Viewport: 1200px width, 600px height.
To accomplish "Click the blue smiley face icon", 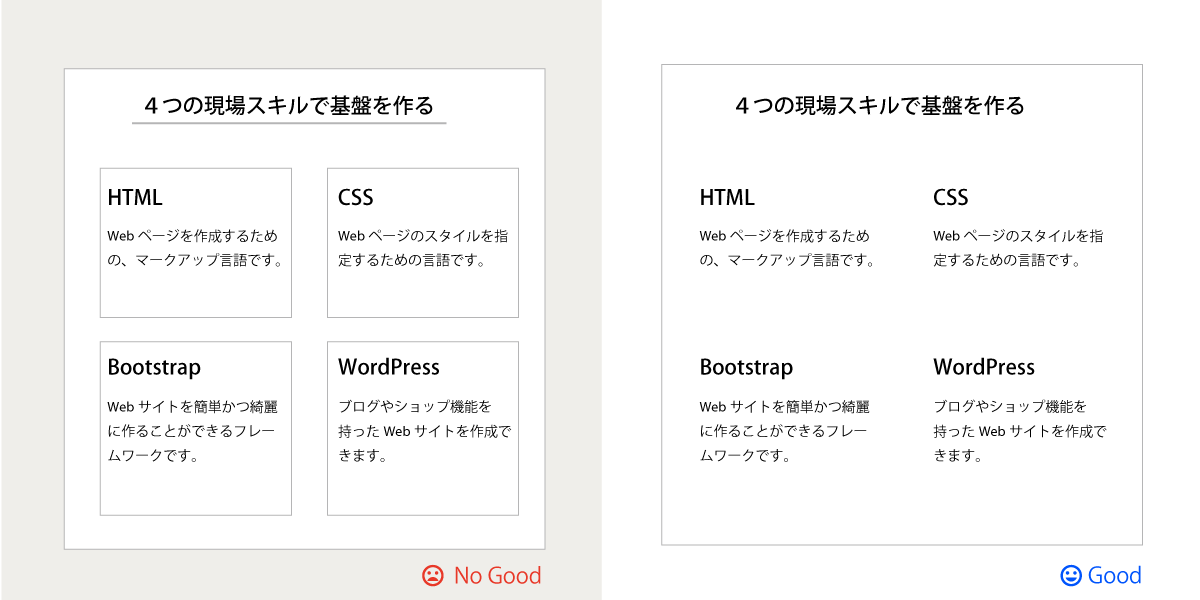I will (1071, 575).
